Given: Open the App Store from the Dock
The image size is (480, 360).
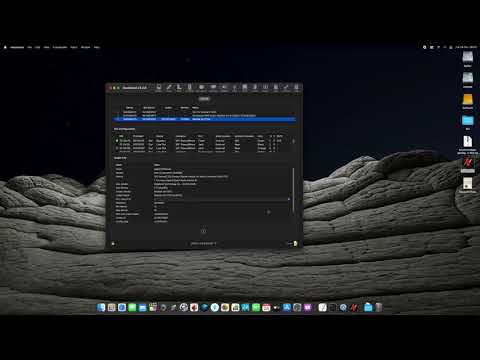Looking at the screenshot, I should pos(287,307).
